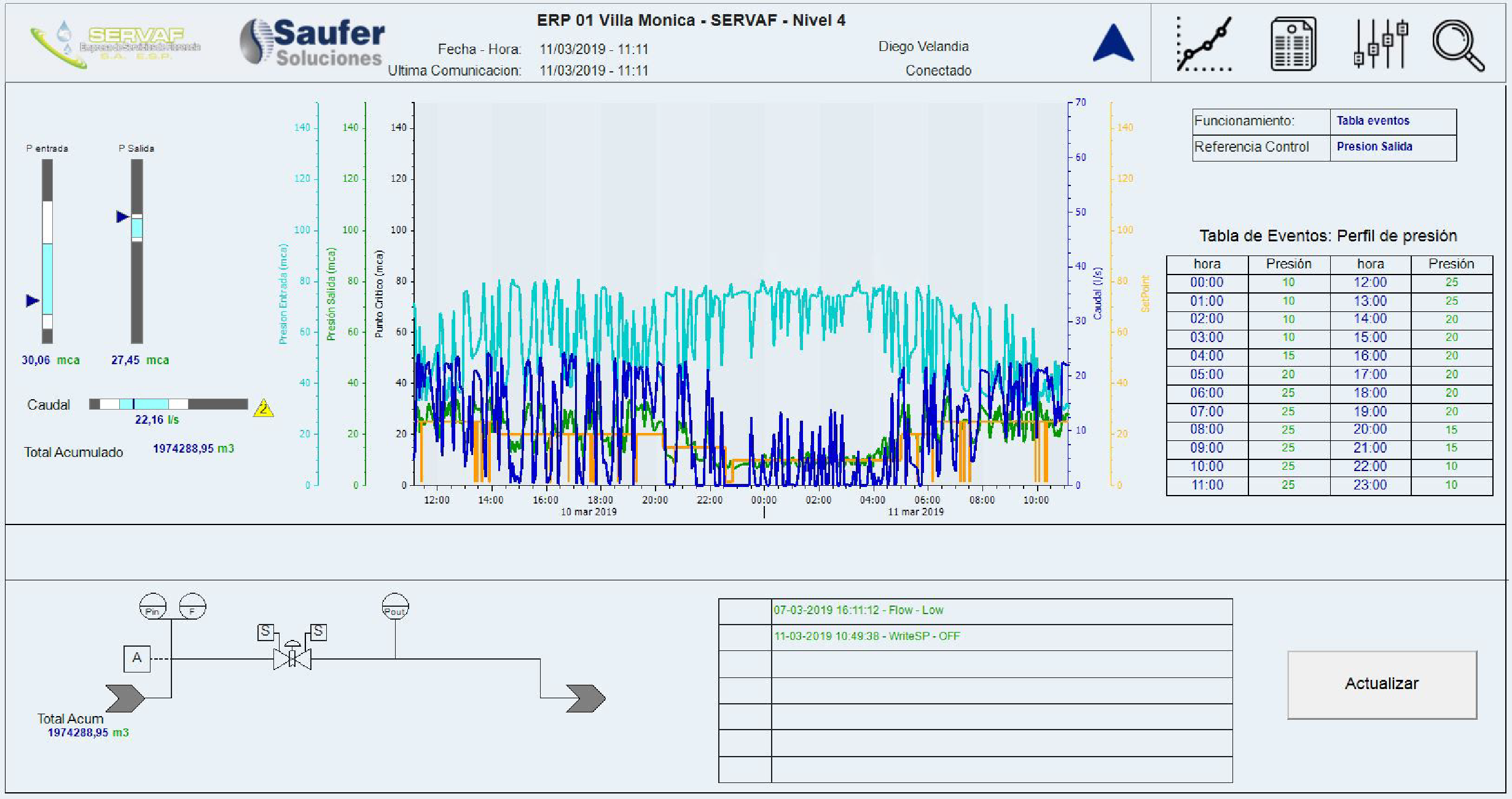Click the P Salida setpoint marker arrow
Image resolution: width=1512 pixels, height=799 pixels.
[x=122, y=216]
